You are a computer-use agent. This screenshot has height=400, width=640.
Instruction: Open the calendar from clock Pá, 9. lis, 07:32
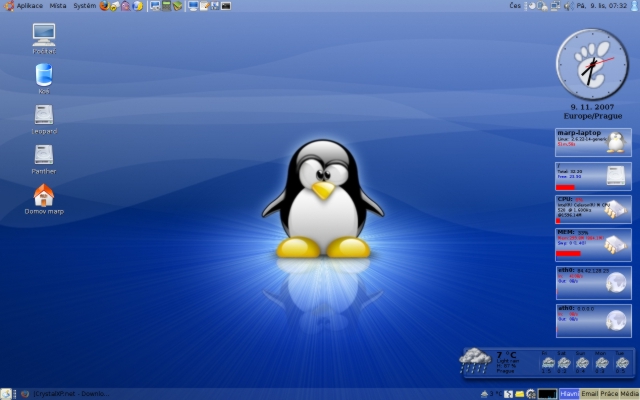point(601,6)
